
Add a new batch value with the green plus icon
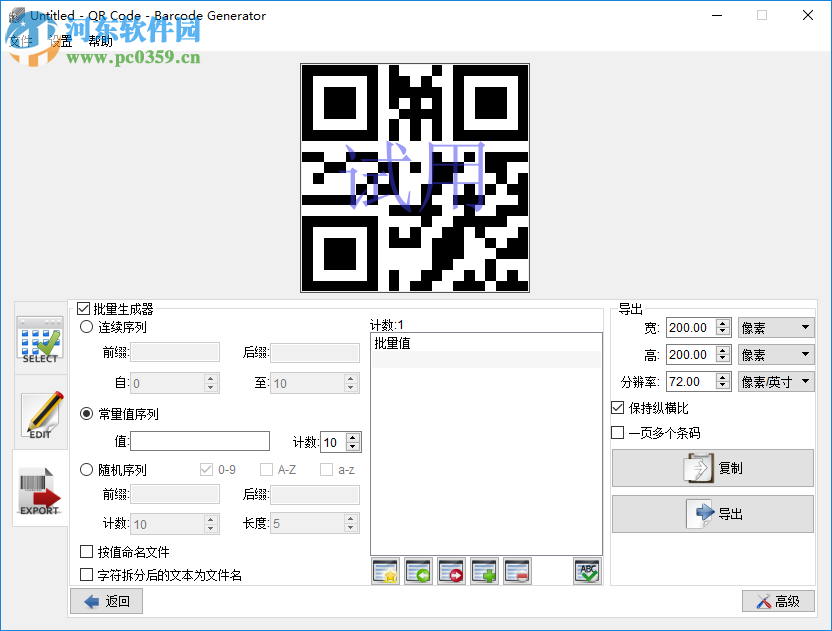tap(484, 571)
